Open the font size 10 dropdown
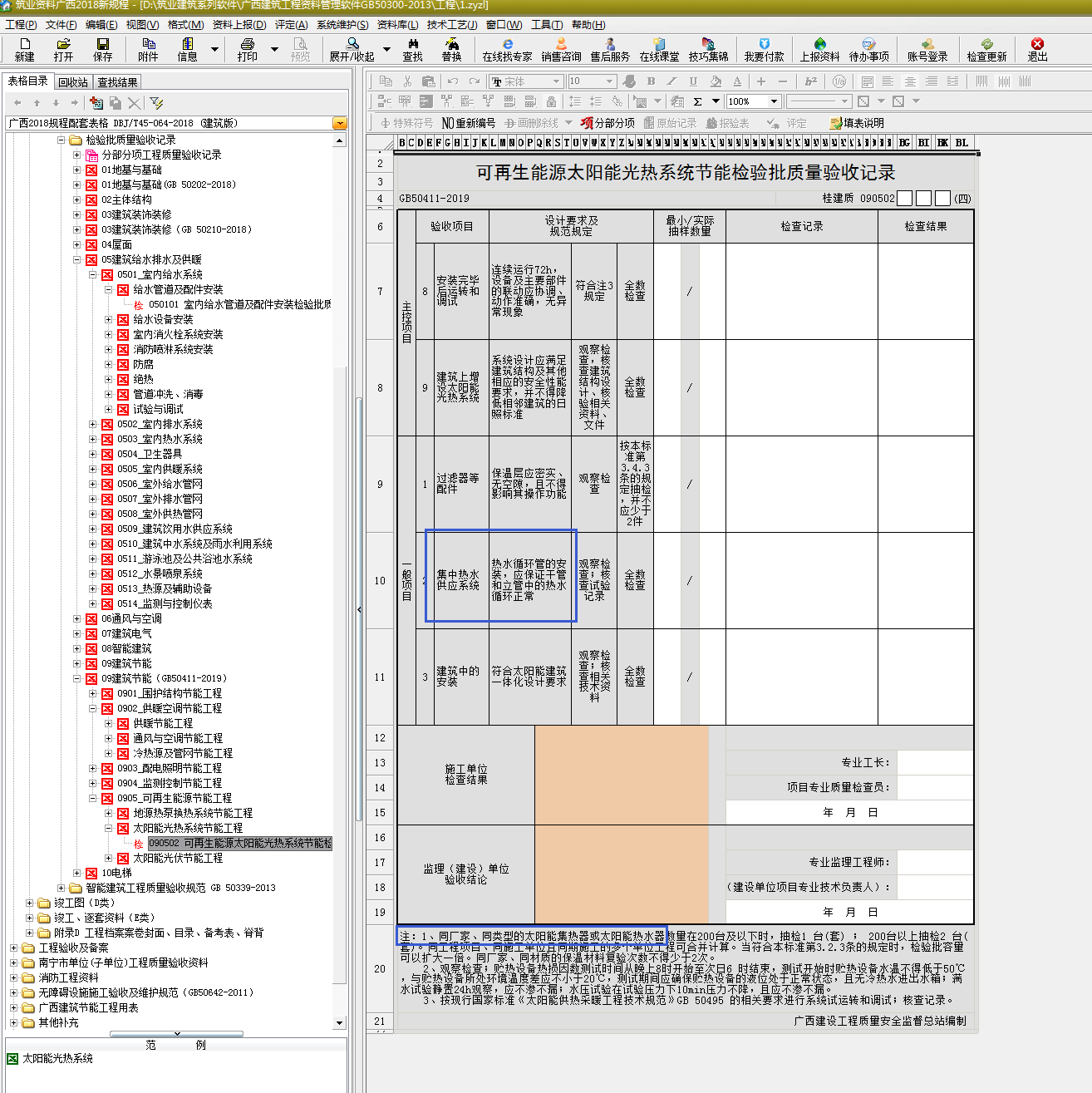1092x1093 pixels. coord(610,81)
